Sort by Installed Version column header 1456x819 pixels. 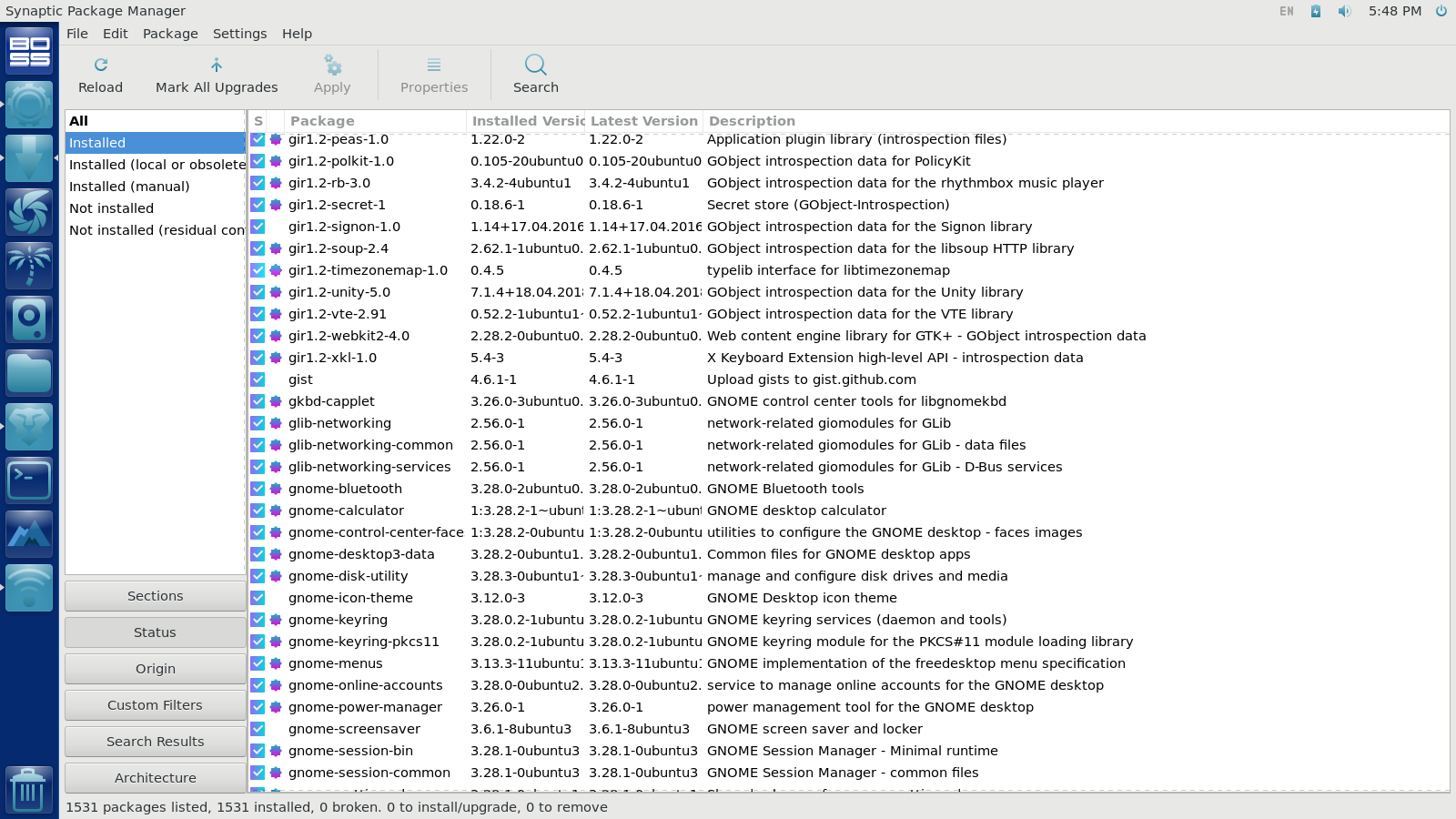[x=526, y=121]
